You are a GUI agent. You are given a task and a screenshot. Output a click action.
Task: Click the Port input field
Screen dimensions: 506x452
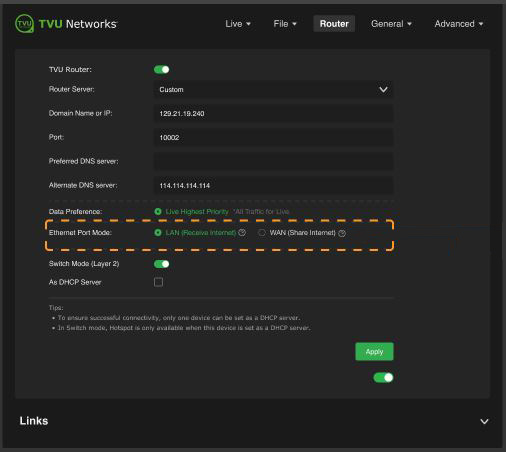(x=273, y=137)
